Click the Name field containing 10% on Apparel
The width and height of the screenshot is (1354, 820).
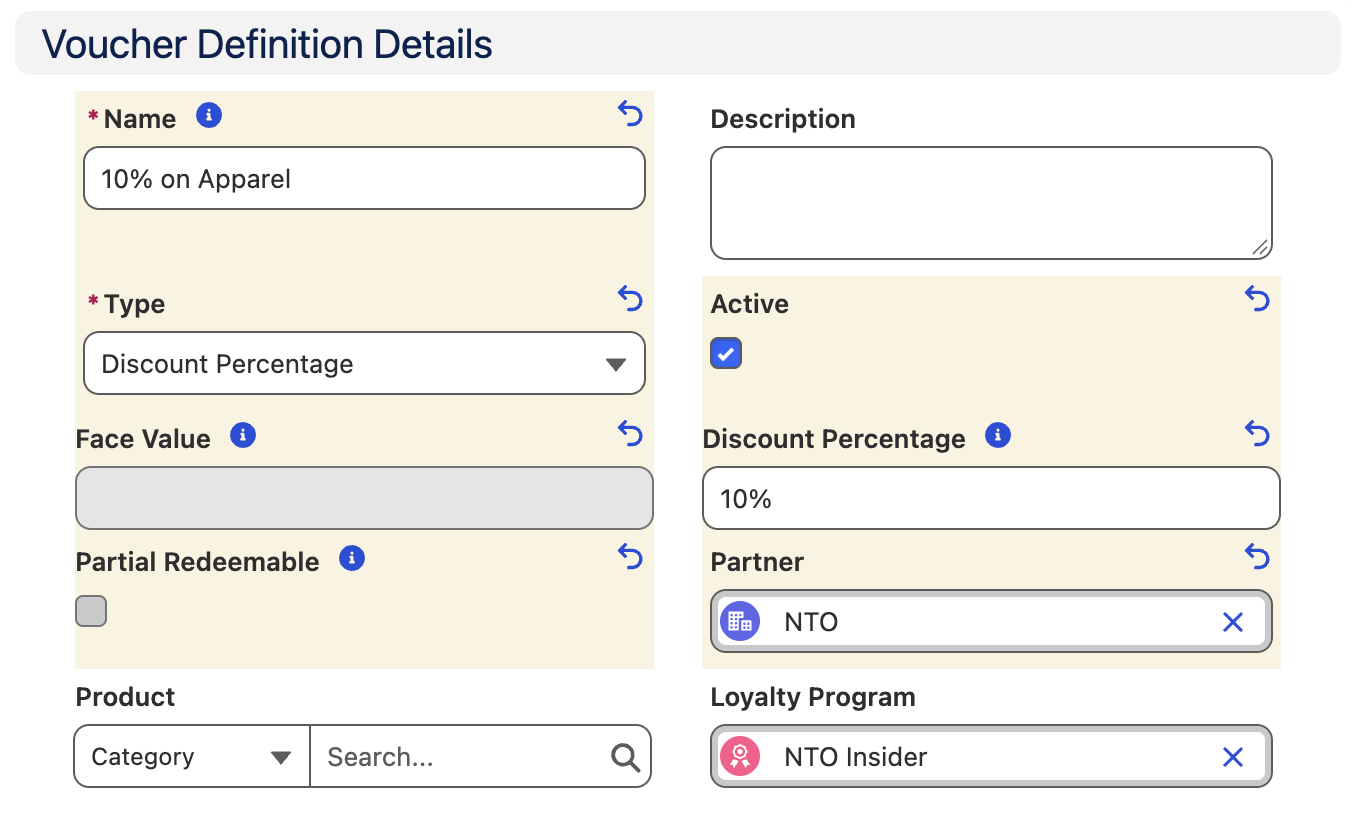(x=364, y=179)
